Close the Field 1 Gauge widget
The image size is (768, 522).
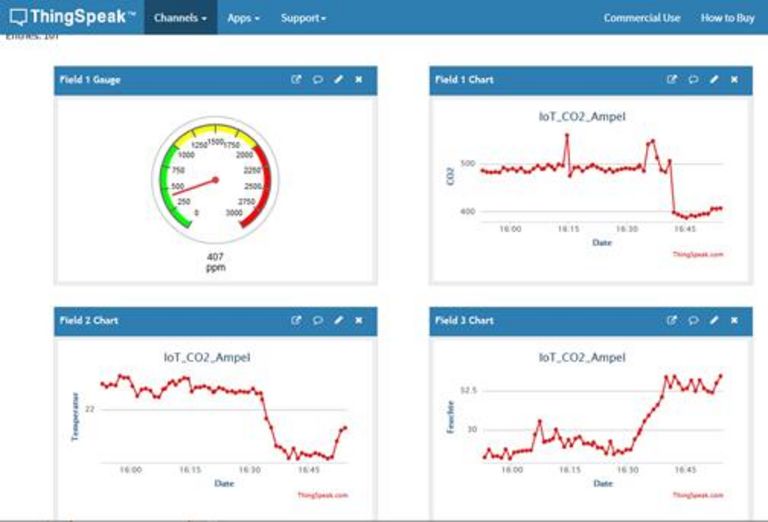click(358, 80)
